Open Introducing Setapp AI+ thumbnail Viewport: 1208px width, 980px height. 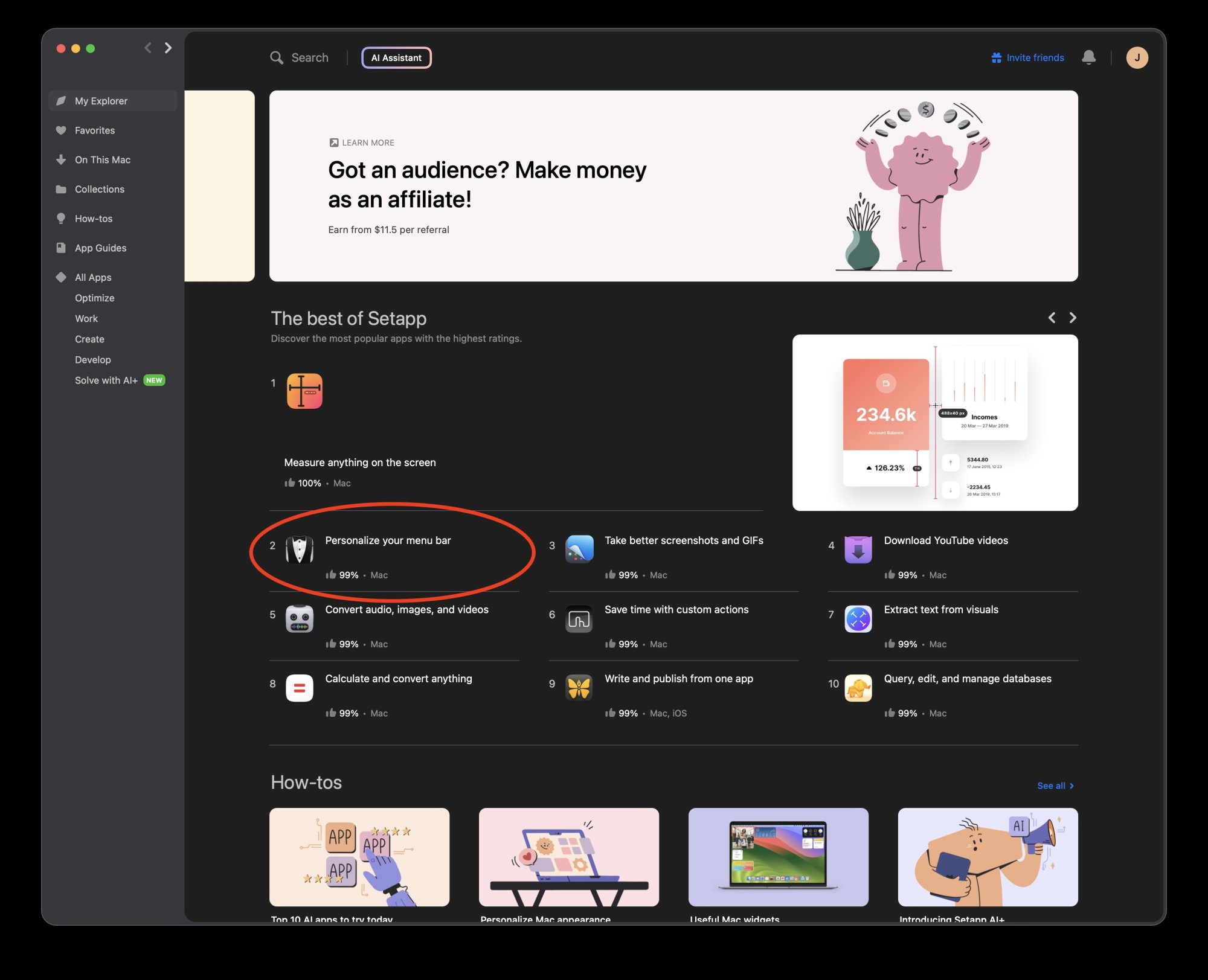click(x=988, y=857)
